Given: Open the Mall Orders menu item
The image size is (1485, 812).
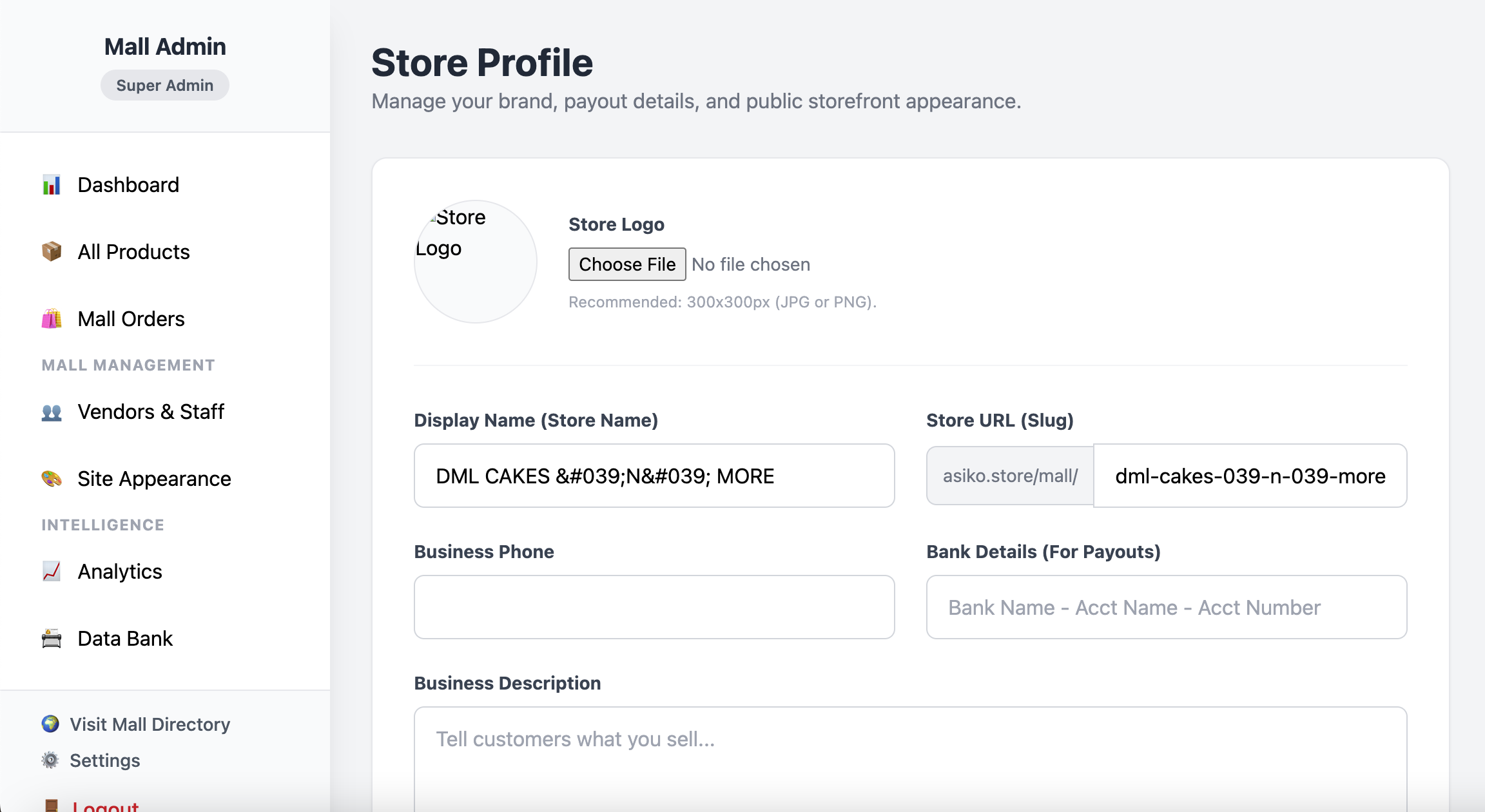Looking at the screenshot, I should [x=131, y=319].
